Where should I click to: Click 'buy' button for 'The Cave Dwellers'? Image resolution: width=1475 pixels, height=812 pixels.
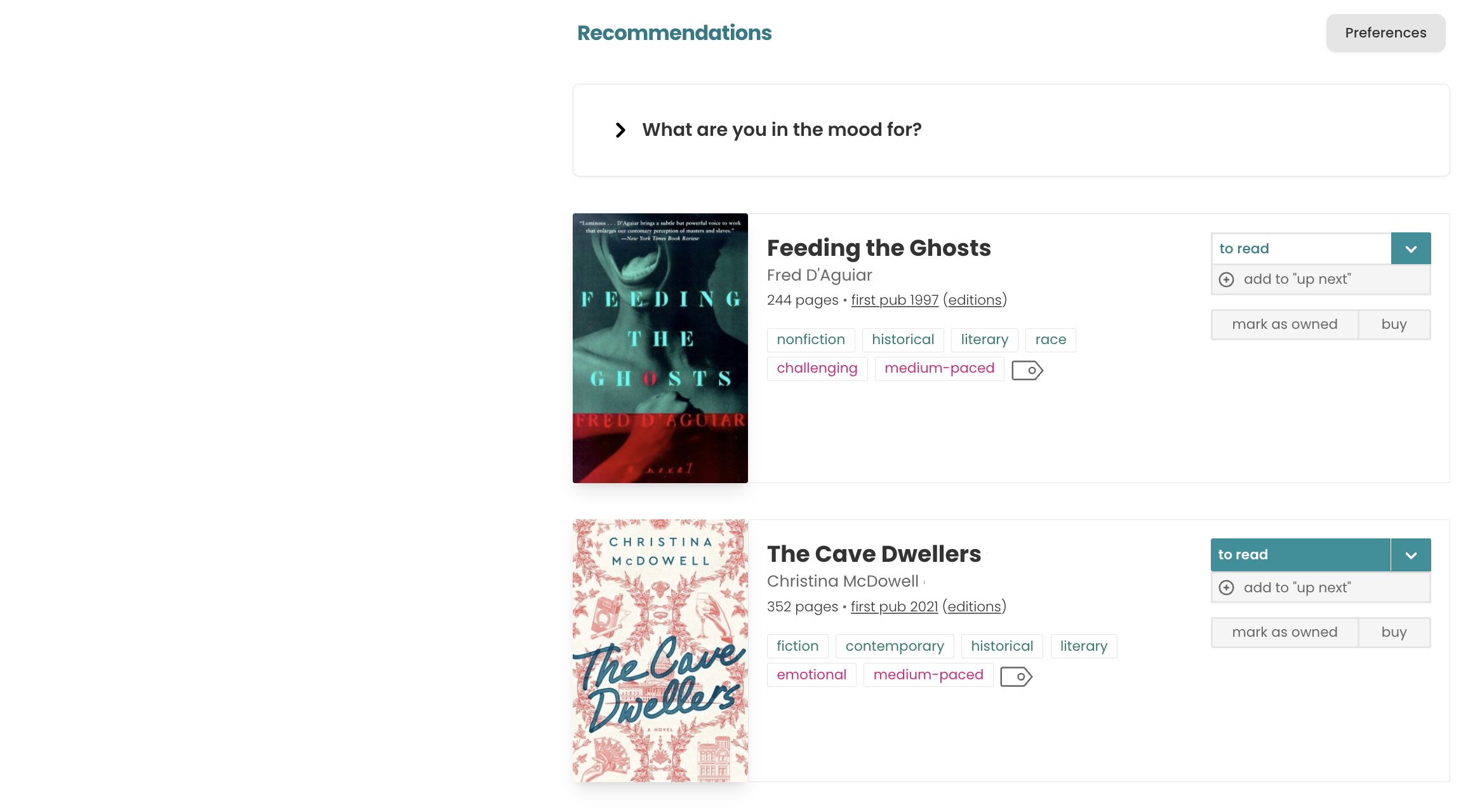[1394, 632]
